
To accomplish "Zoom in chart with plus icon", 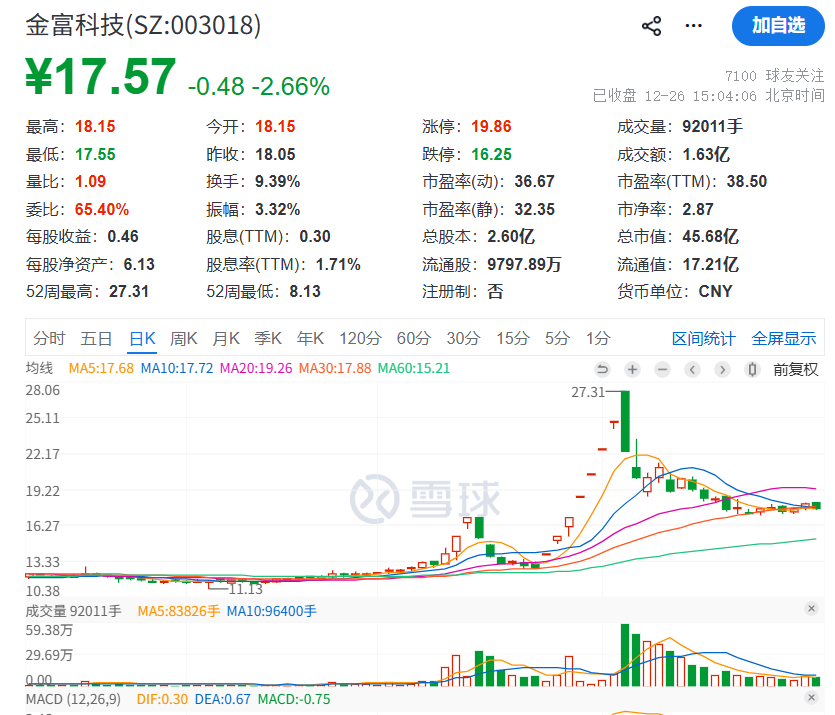I will (632, 369).
